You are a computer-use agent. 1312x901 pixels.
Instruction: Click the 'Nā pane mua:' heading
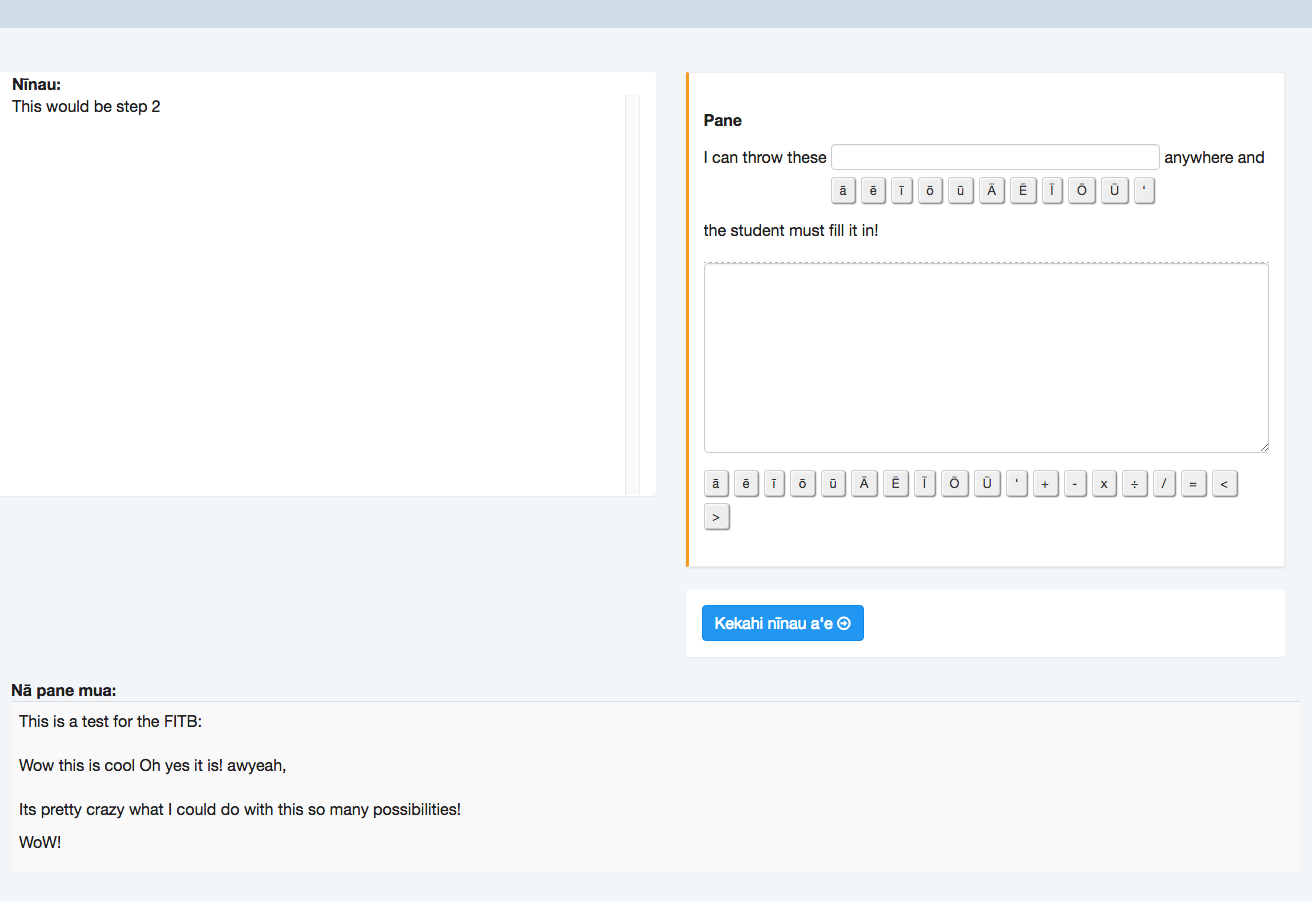tap(64, 690)
